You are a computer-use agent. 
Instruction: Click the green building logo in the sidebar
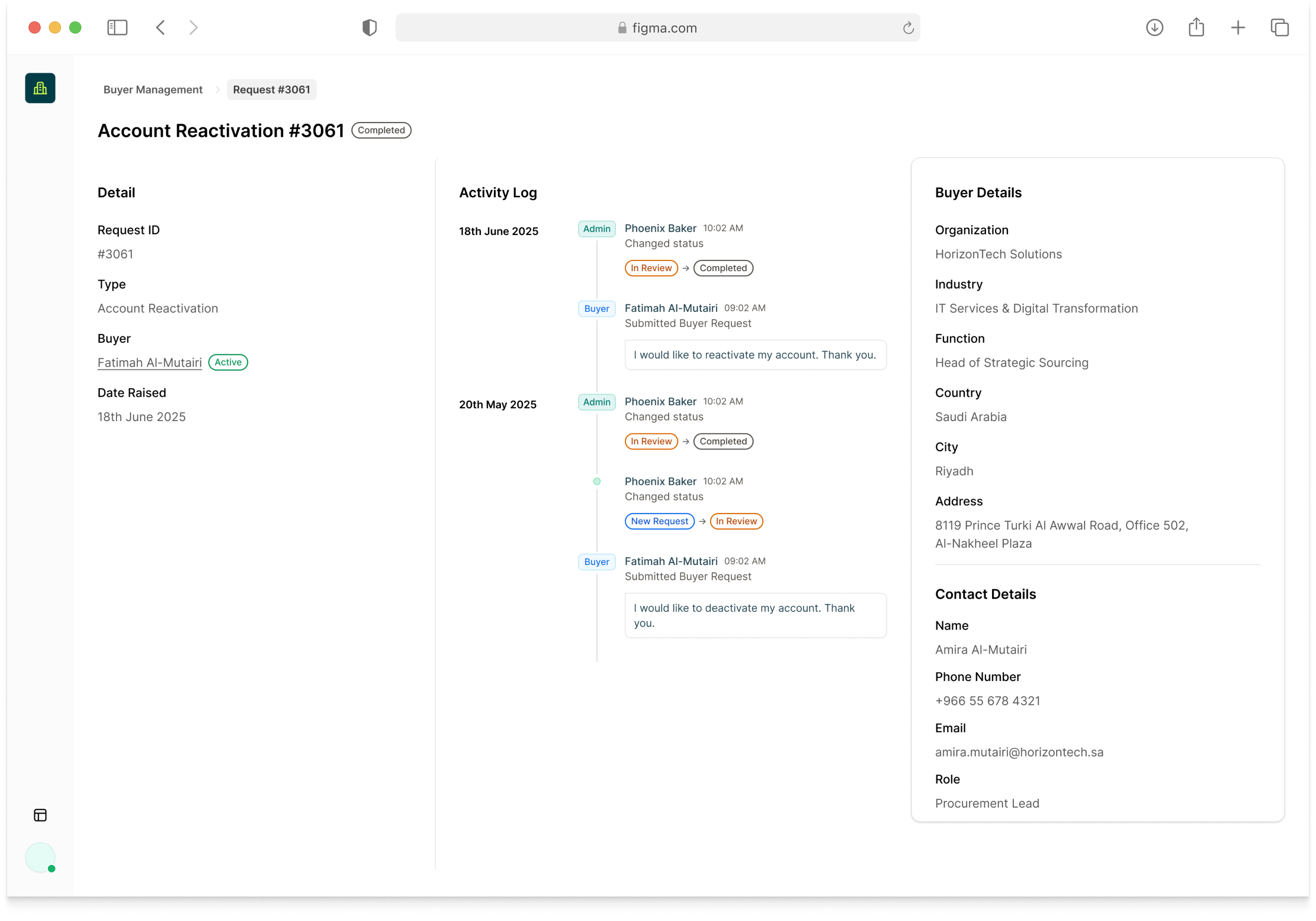click(40, 87)
